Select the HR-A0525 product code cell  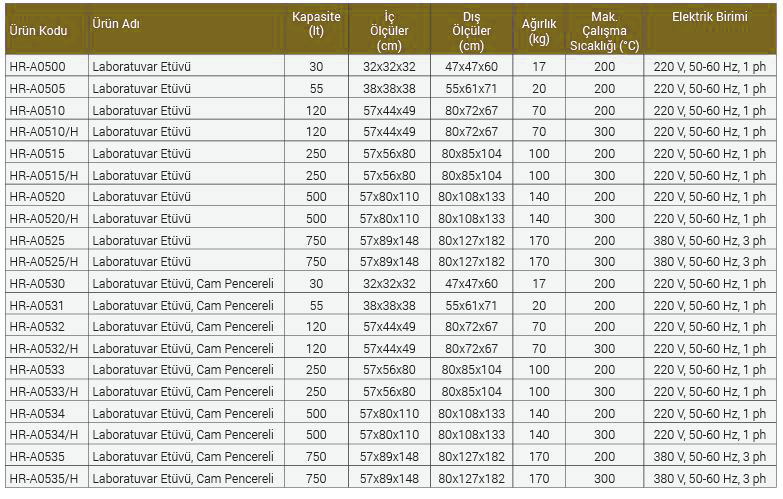tap(37, 241)
